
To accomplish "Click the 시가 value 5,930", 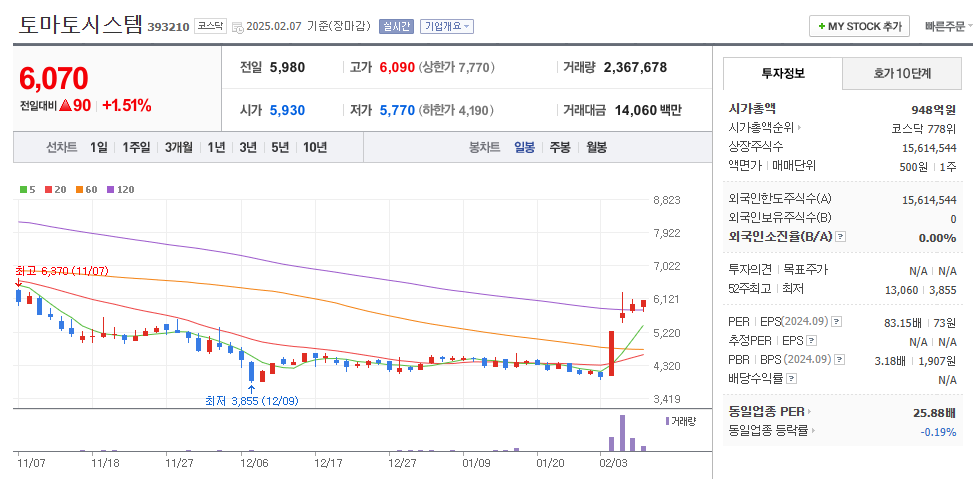I will [287, 111].
